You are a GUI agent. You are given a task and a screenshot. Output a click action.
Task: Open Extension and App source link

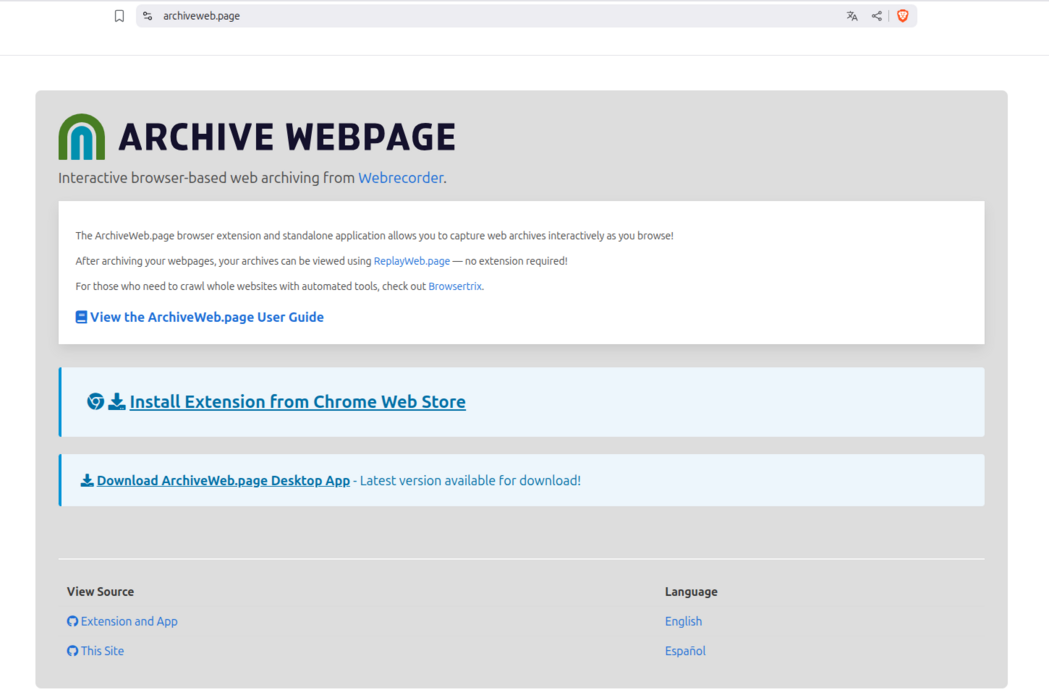(129, 622)
